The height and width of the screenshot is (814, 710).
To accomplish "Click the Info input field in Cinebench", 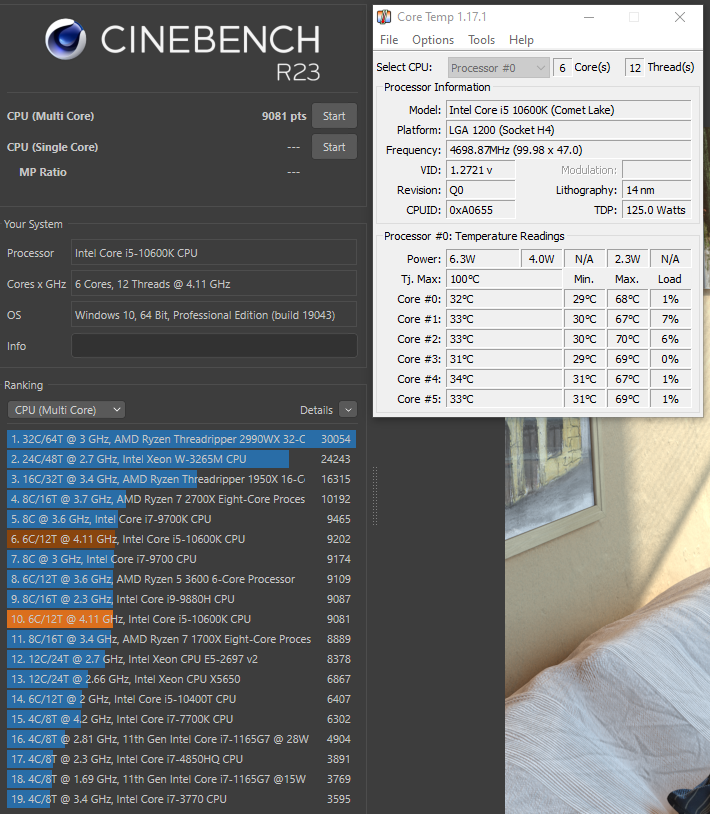I will pos(214,346).
